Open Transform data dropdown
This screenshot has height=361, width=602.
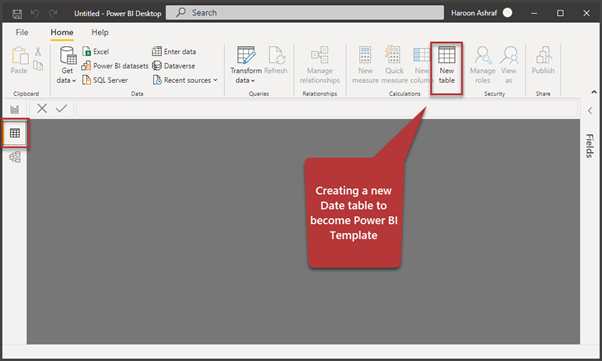(x=246, y=65)
